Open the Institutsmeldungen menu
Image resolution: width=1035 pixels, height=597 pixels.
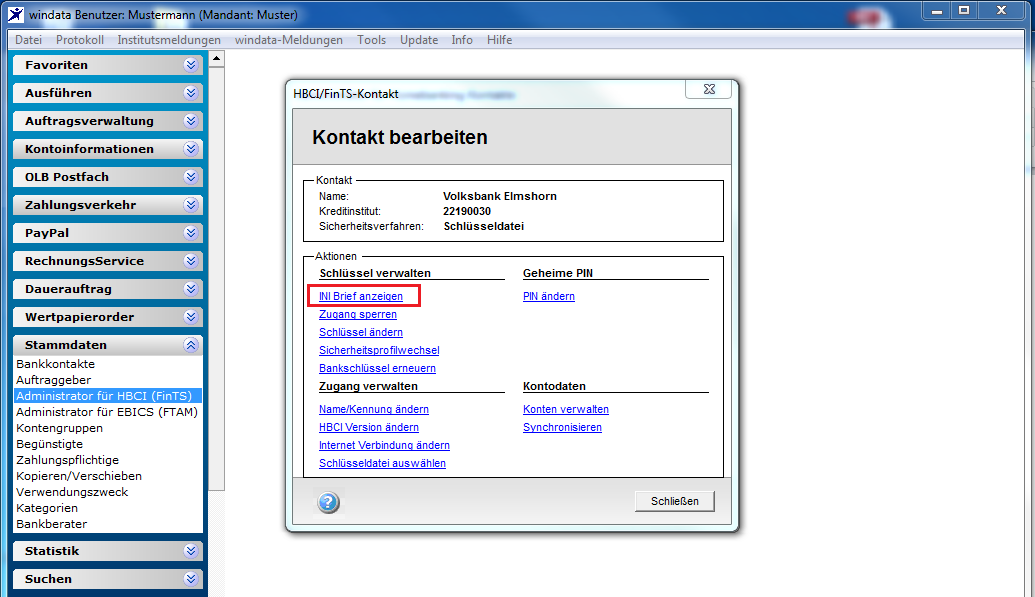(169, 40)
